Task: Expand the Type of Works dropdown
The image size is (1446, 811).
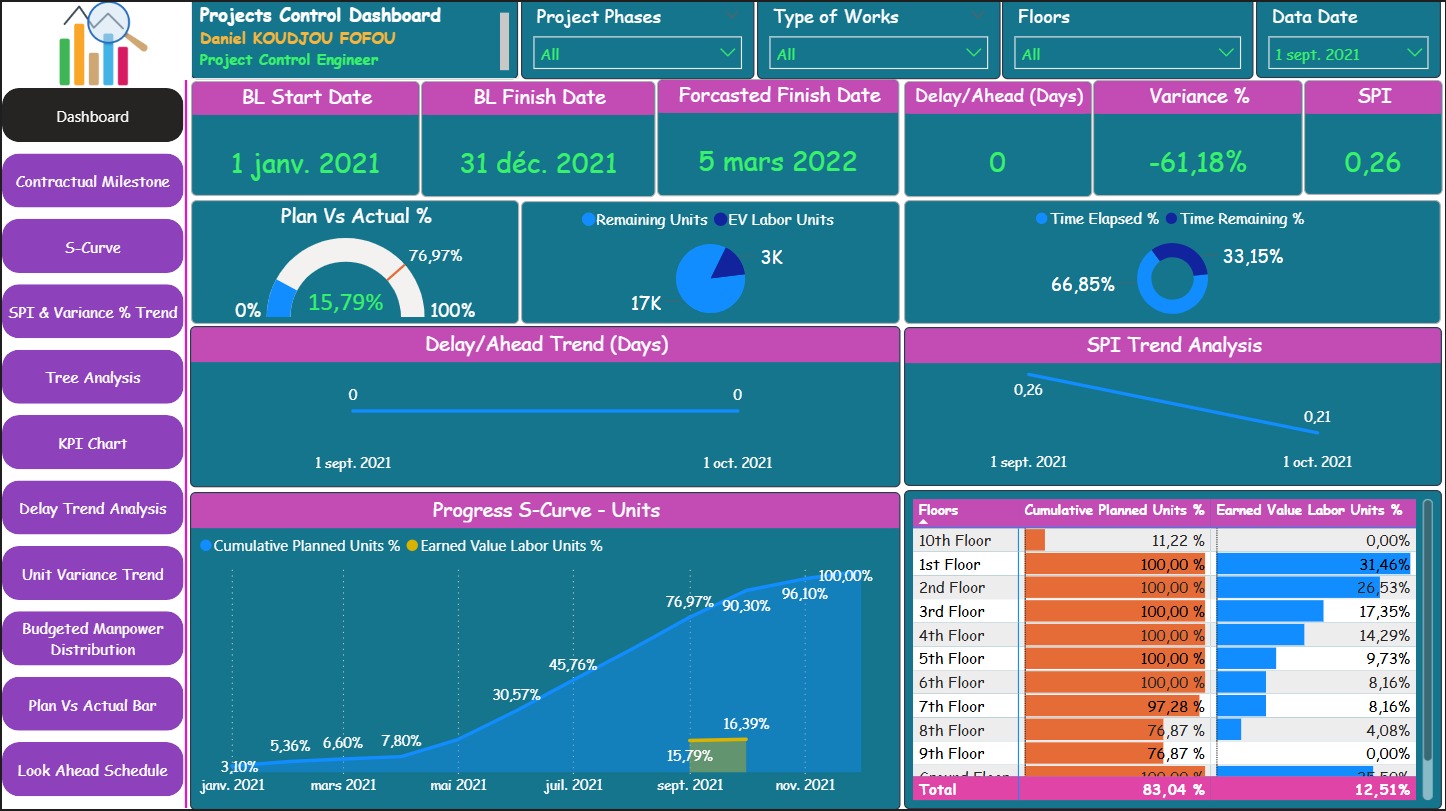Action: click(879, 54)
